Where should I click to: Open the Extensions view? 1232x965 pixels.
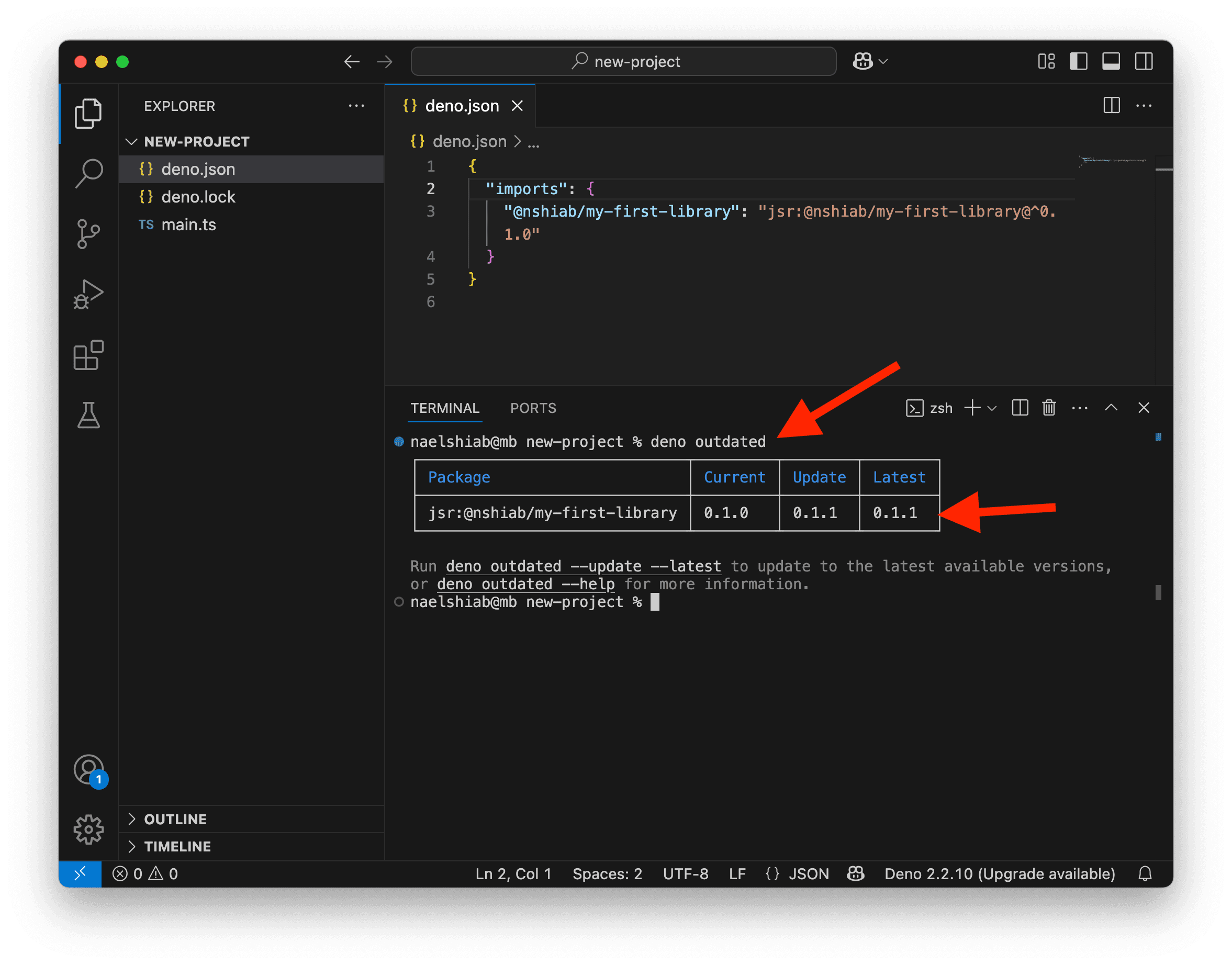tap(88, 355)
